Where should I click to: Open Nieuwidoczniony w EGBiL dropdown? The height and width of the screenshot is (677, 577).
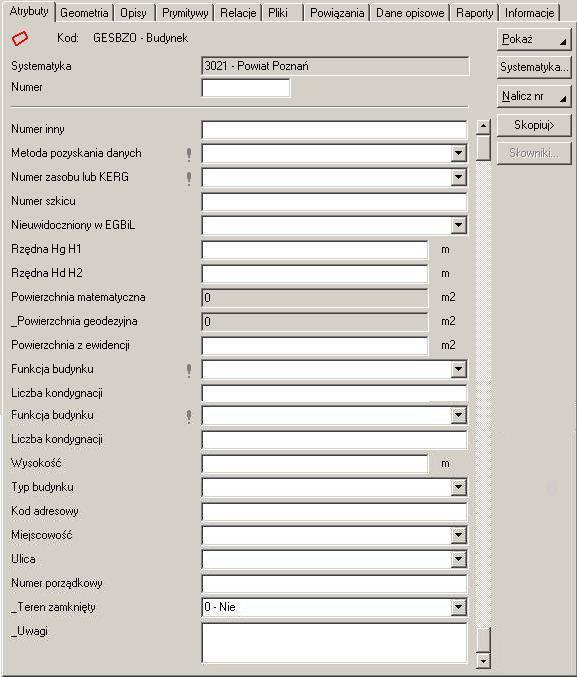(458, 225)
